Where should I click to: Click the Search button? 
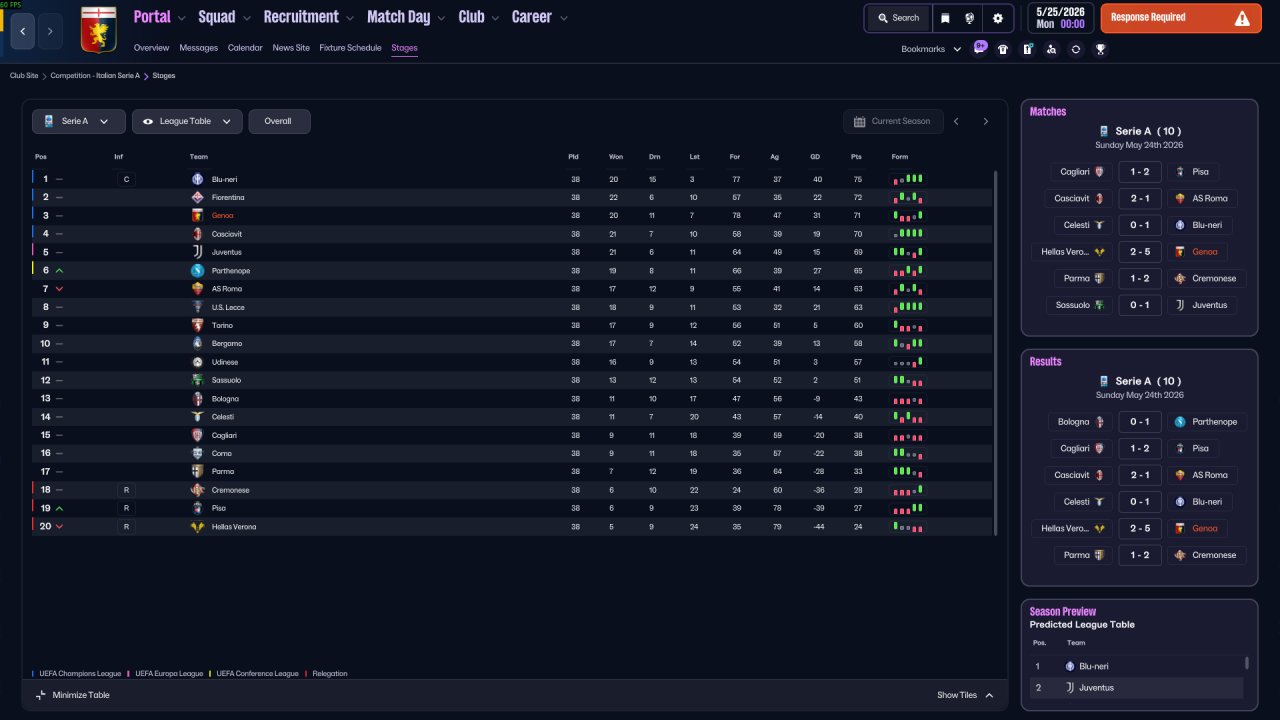pos(898,18)
